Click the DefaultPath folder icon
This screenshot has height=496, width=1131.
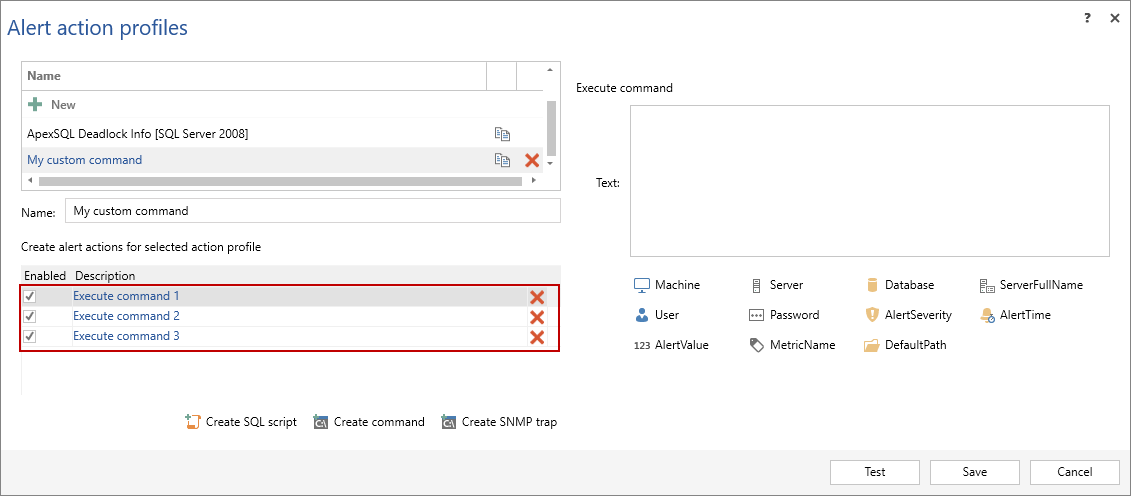click(x=873, y=345)
